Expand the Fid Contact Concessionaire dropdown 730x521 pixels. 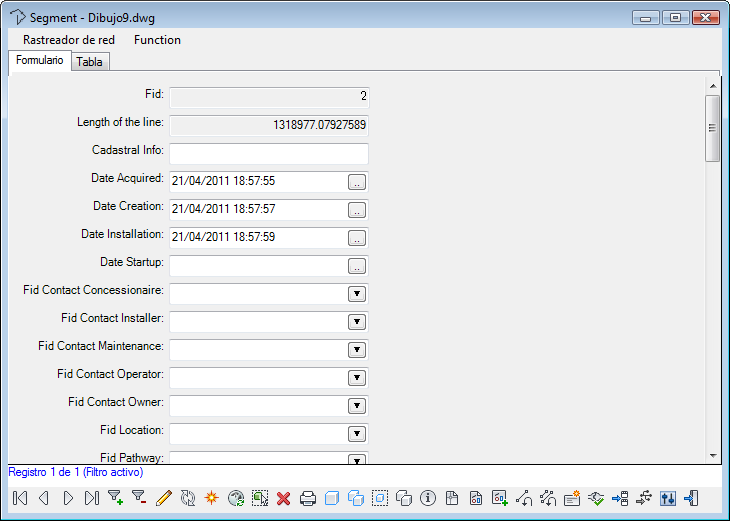pos(357,294)
